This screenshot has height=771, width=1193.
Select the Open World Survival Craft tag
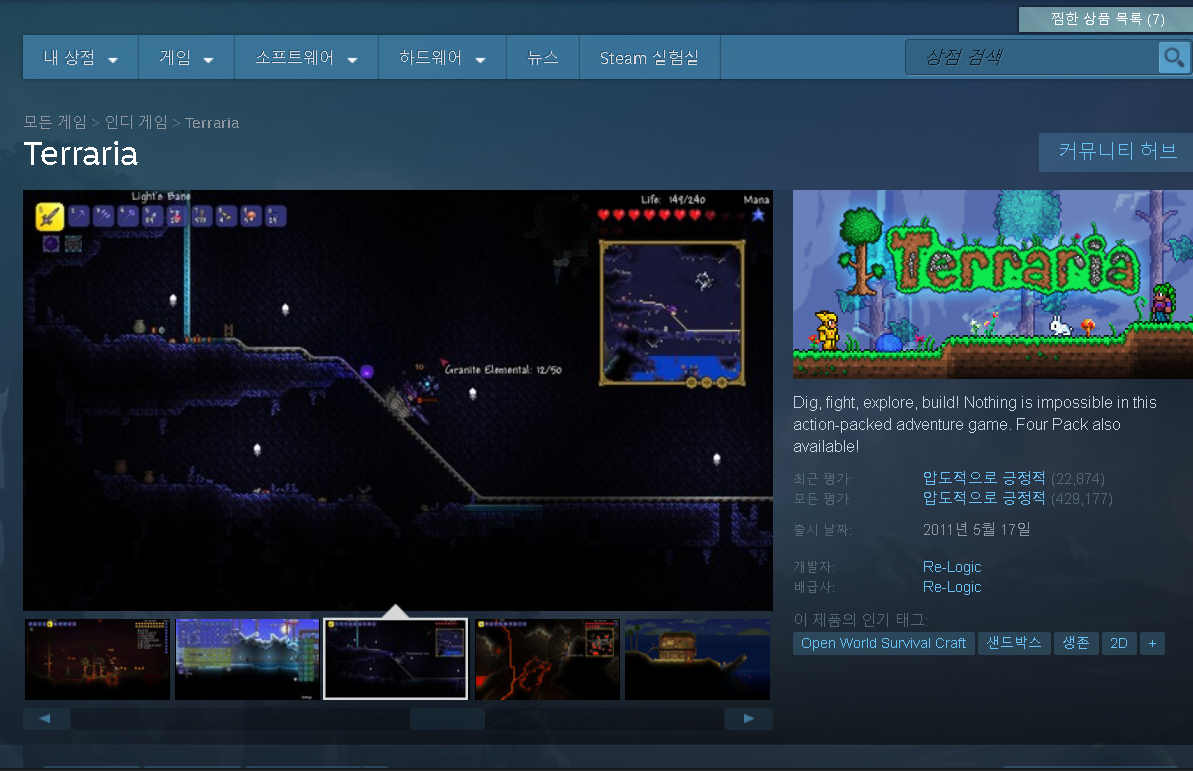tap(883, 643)
